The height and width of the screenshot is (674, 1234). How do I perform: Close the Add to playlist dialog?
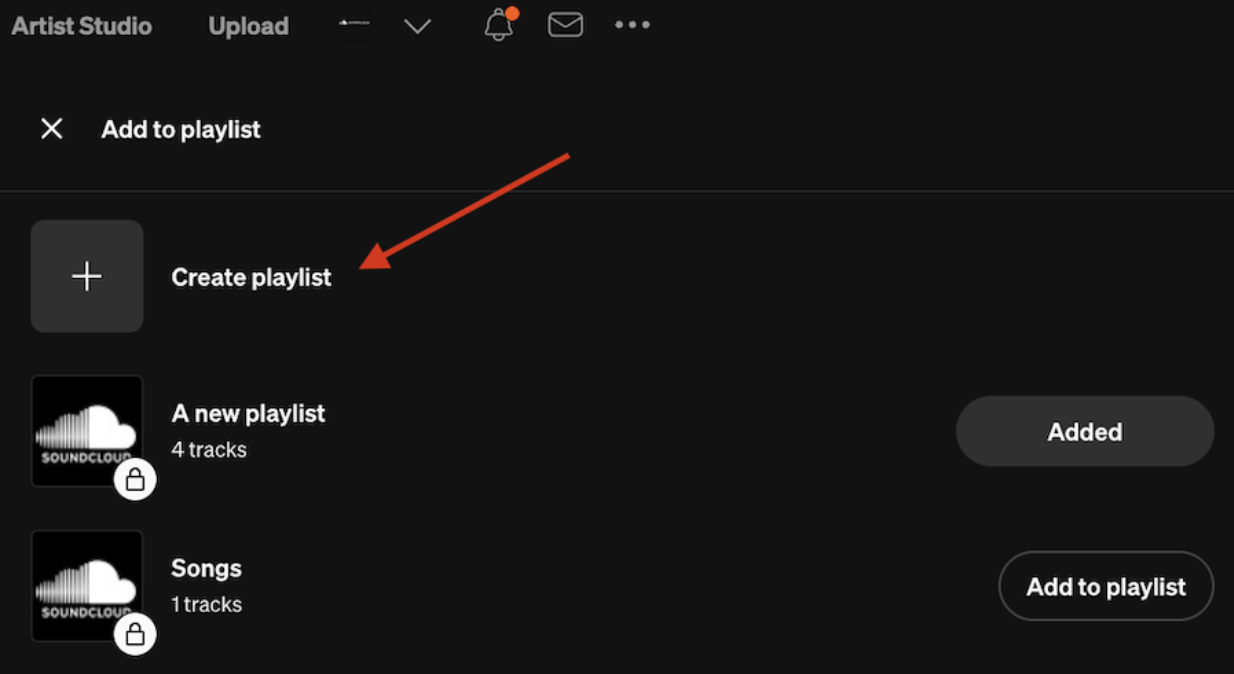pyautogui.click(x=51, y=129)
